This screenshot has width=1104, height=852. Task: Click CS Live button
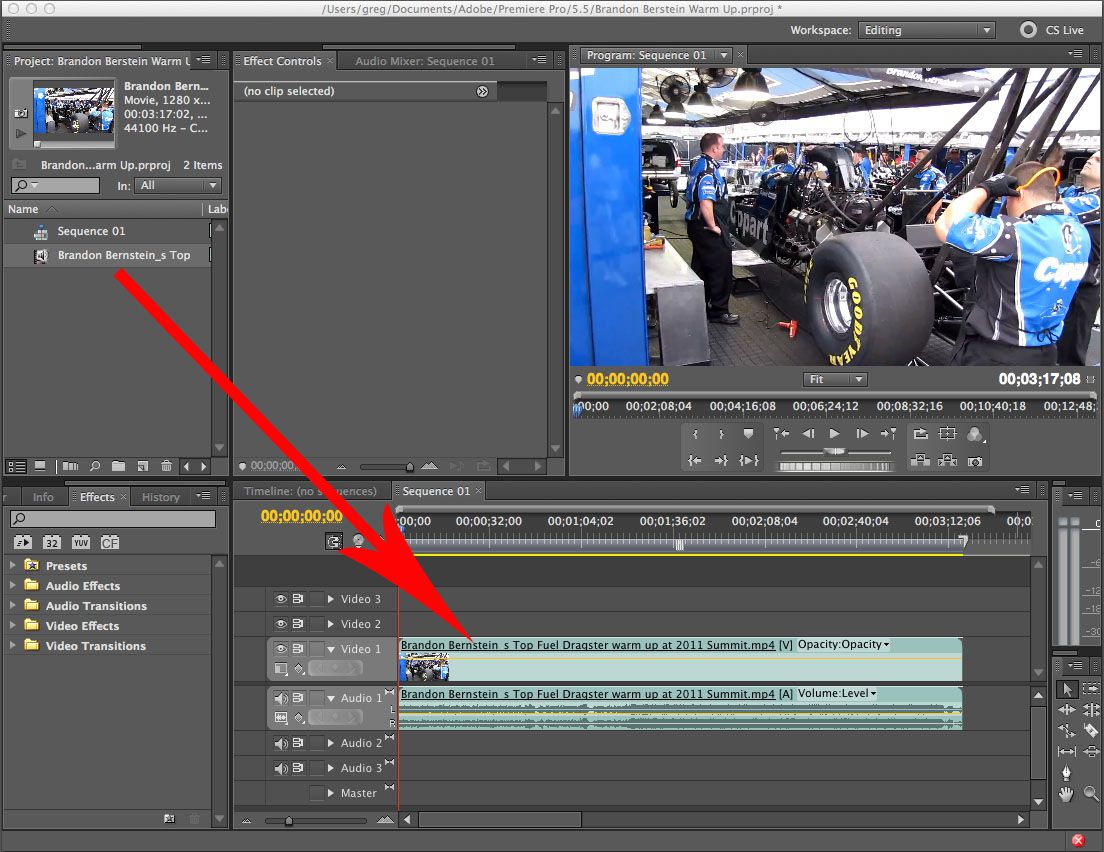coord(1053,30)
